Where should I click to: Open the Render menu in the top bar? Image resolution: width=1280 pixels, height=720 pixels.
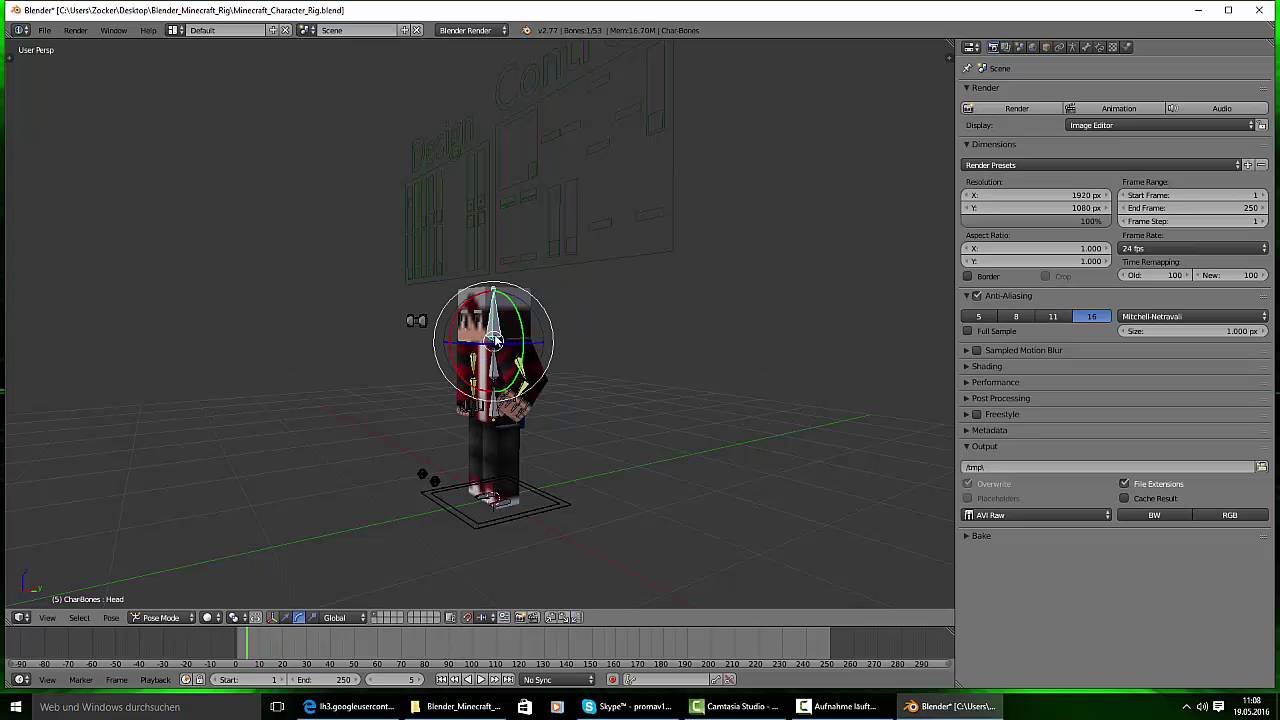tap(76, 30)
